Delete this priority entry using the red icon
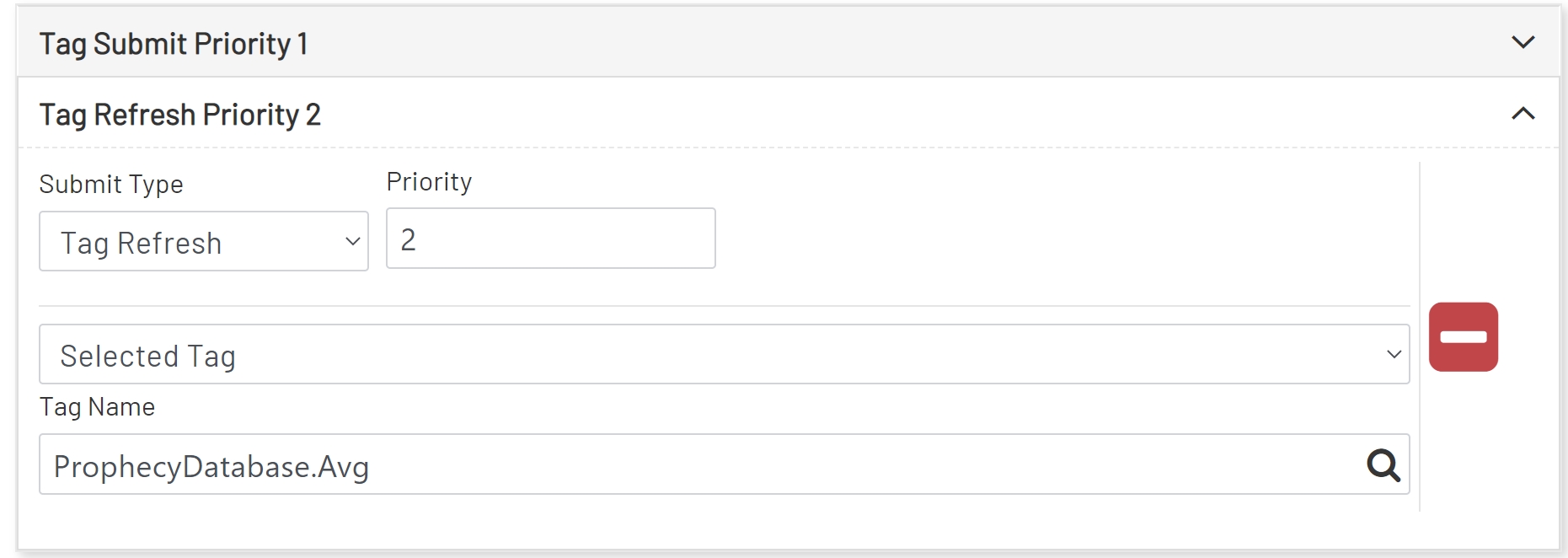Viewport: 1568px width, 558px height. [x=1464, y=335]
